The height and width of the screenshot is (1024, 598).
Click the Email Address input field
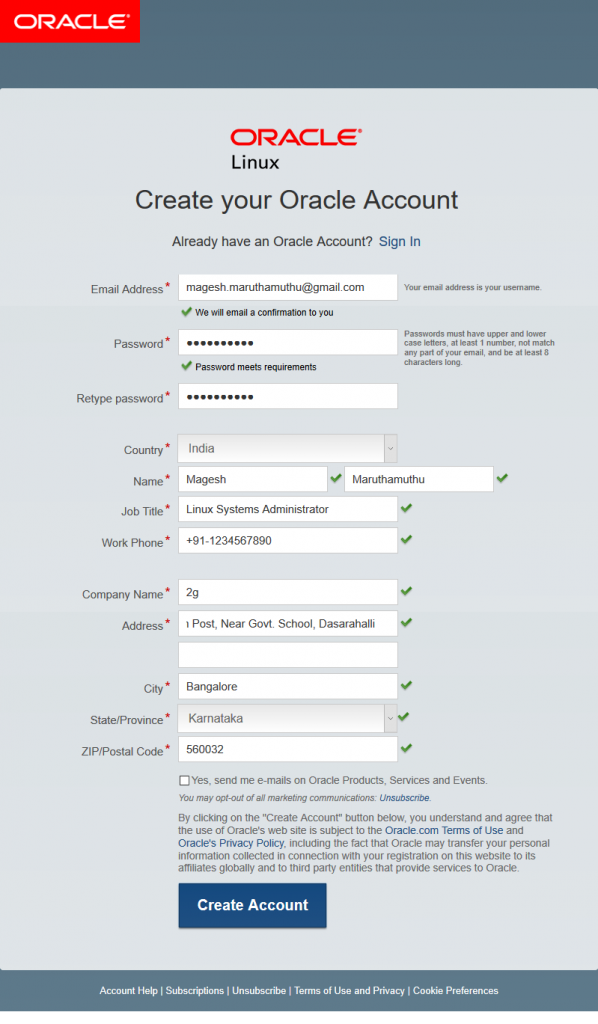(287, 286)
